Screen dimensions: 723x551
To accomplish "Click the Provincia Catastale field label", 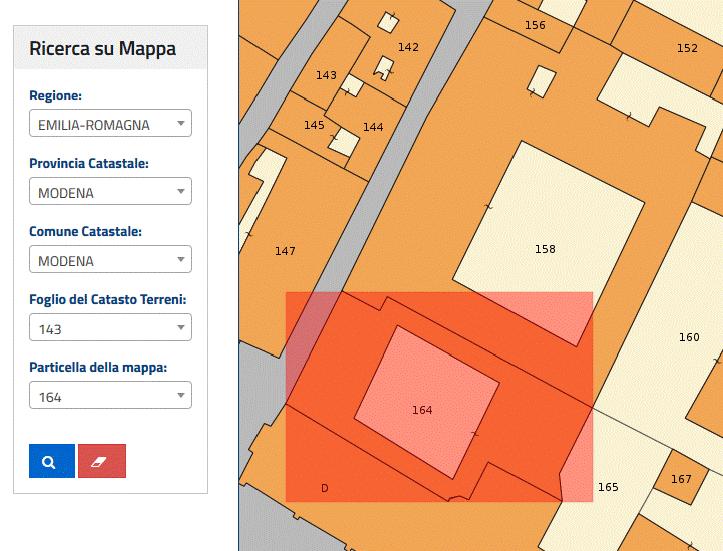I will (x=89, y=163).
